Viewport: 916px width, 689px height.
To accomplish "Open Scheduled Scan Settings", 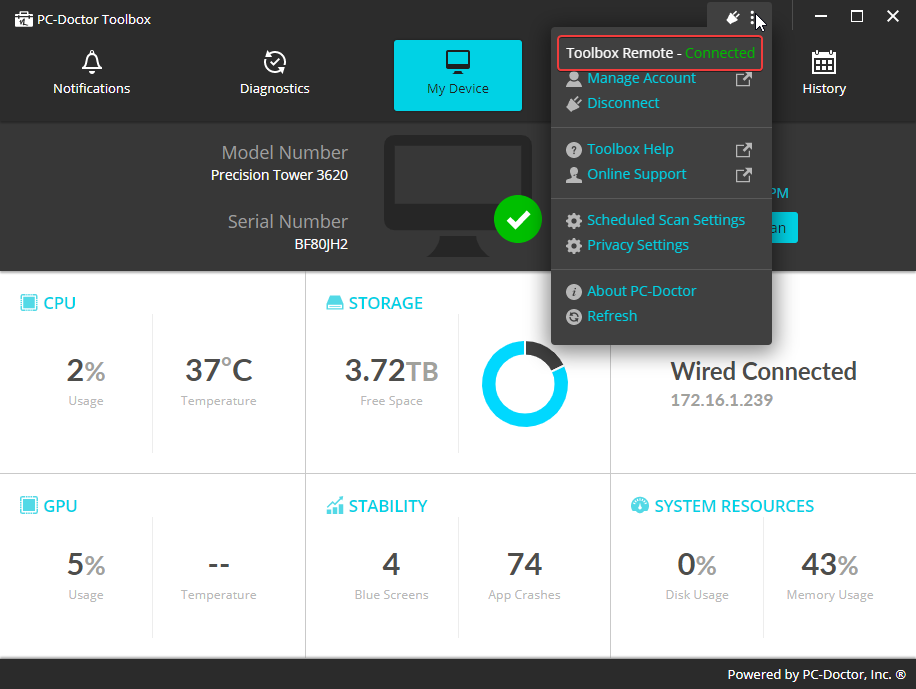I will click(x=666, y=220).
